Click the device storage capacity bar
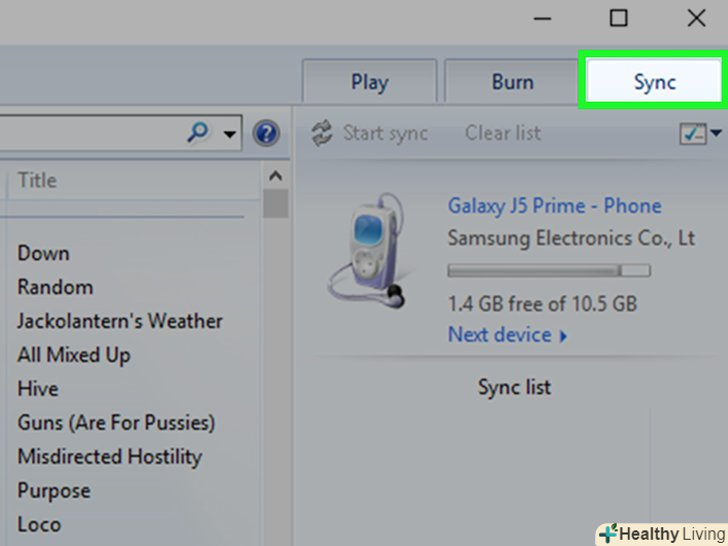The image size is (728, 546). point(549,270)
